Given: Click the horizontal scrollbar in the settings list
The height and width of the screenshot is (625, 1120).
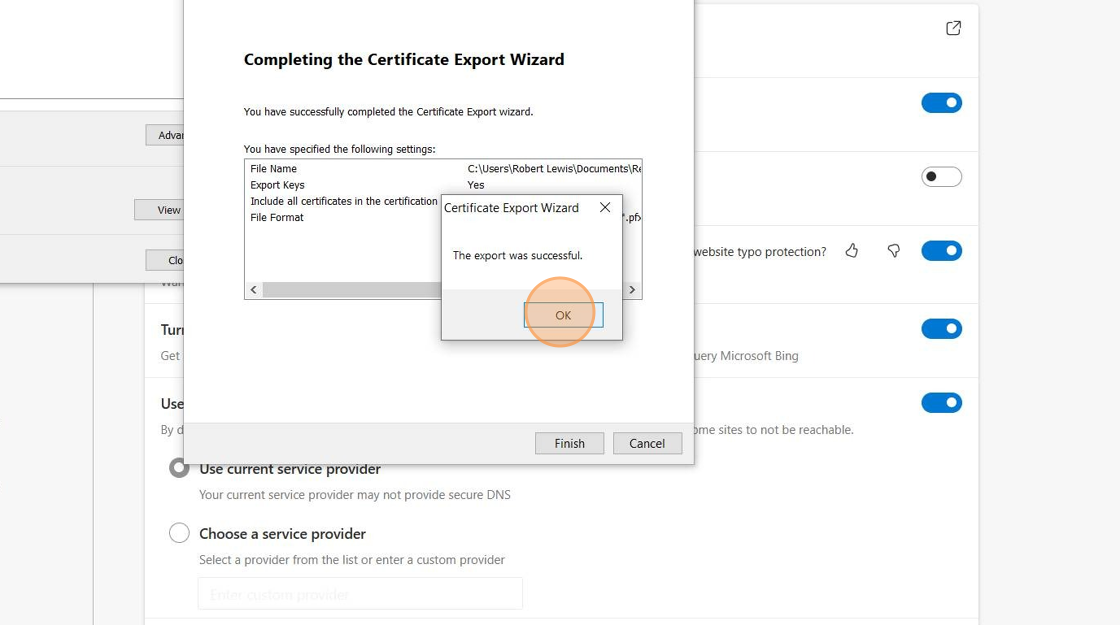Looking at the screenshot, I should coord(350,290).
